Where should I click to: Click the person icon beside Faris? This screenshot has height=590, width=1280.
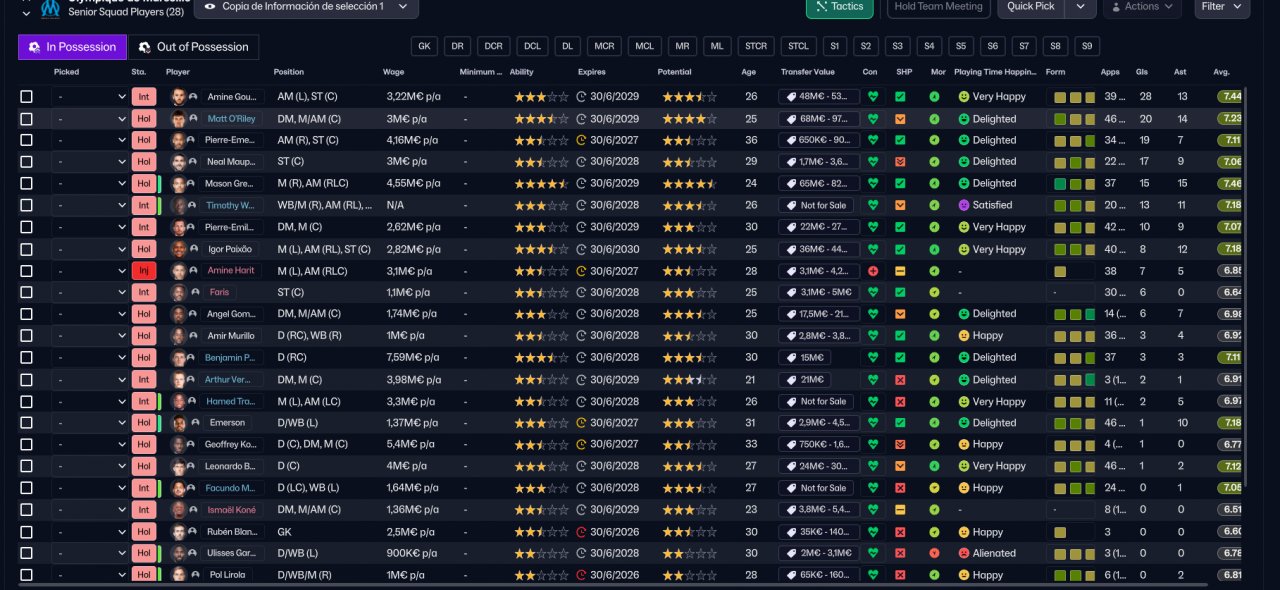pyautogui.click(x=194, y=293)
